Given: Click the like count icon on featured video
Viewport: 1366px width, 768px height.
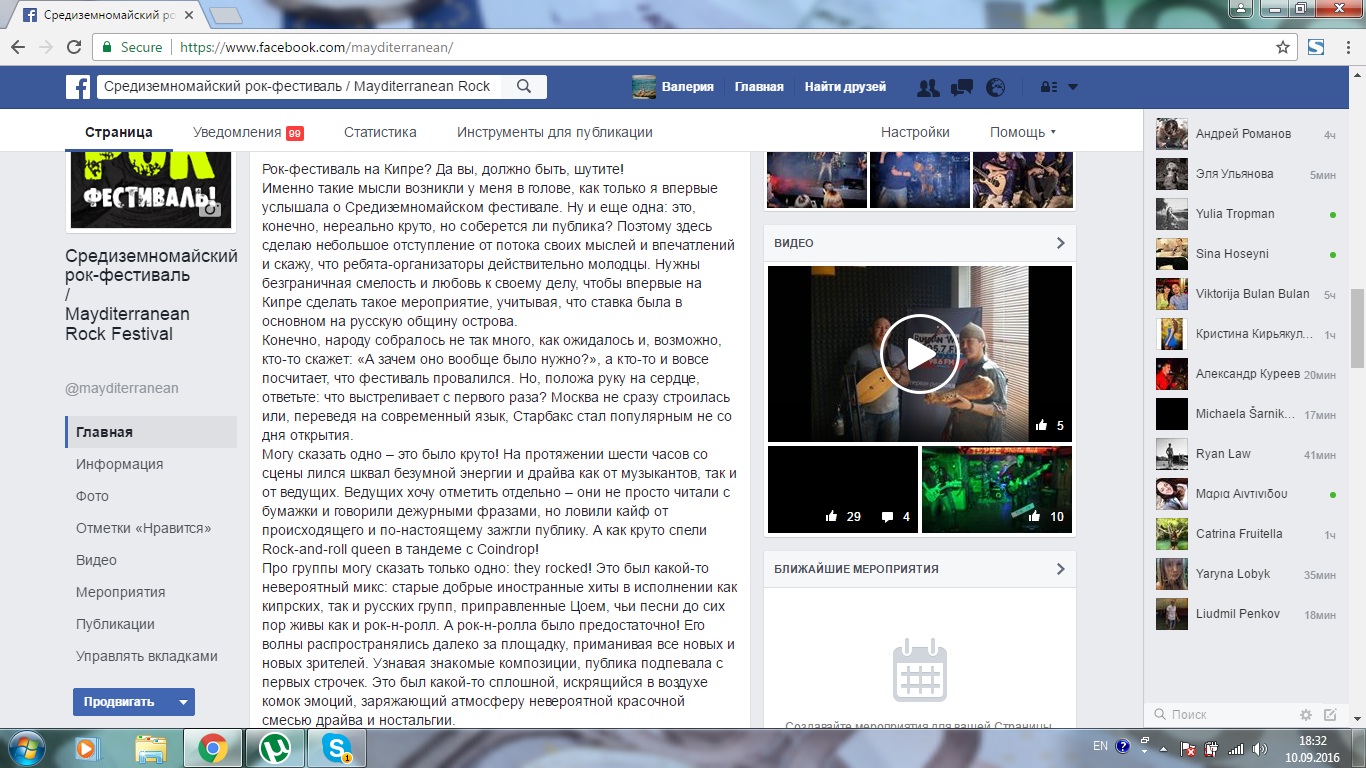Looking at the screenshot, I should click(x=1042, y=425).
